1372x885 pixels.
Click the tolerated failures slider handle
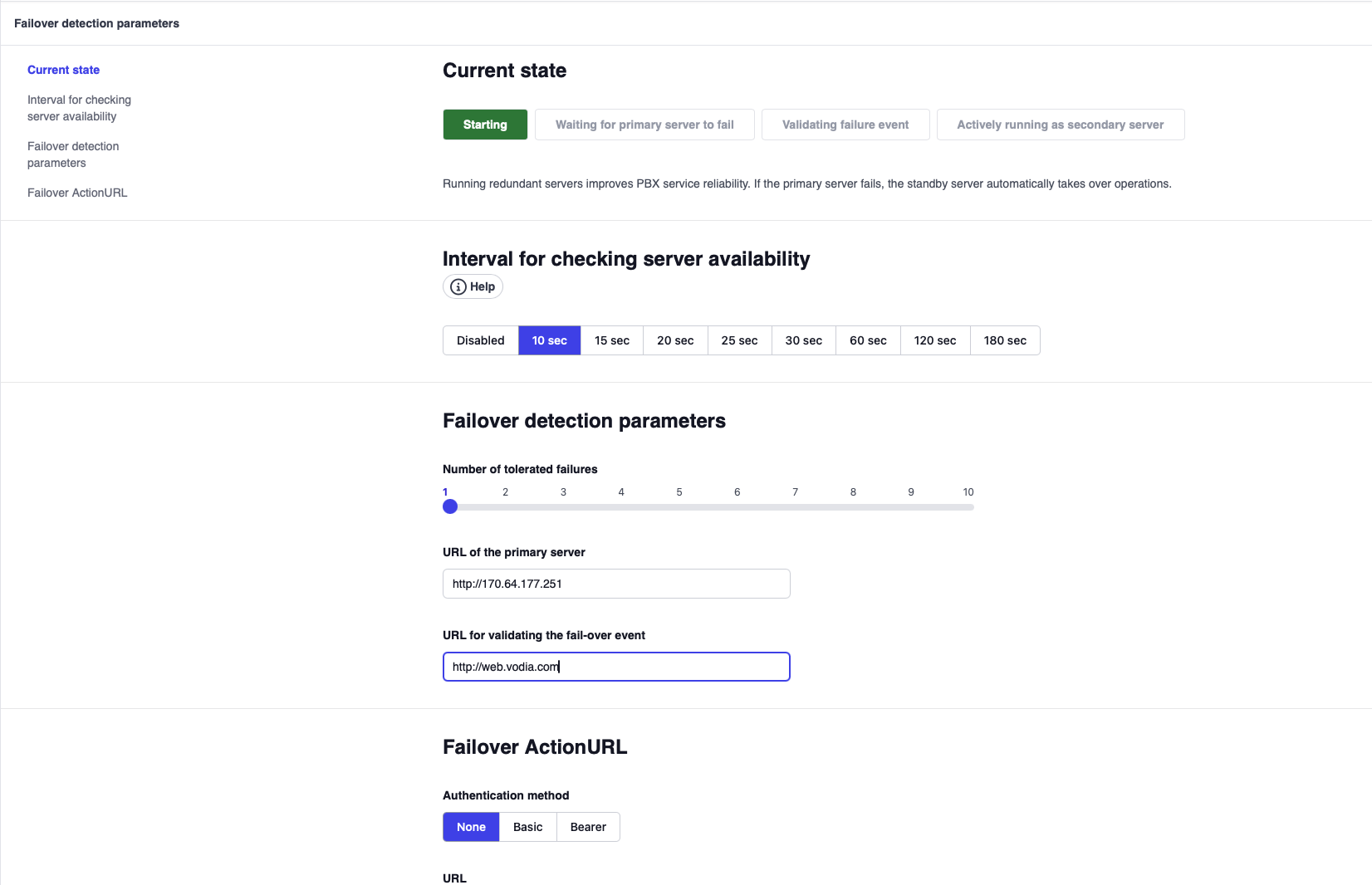450,506
